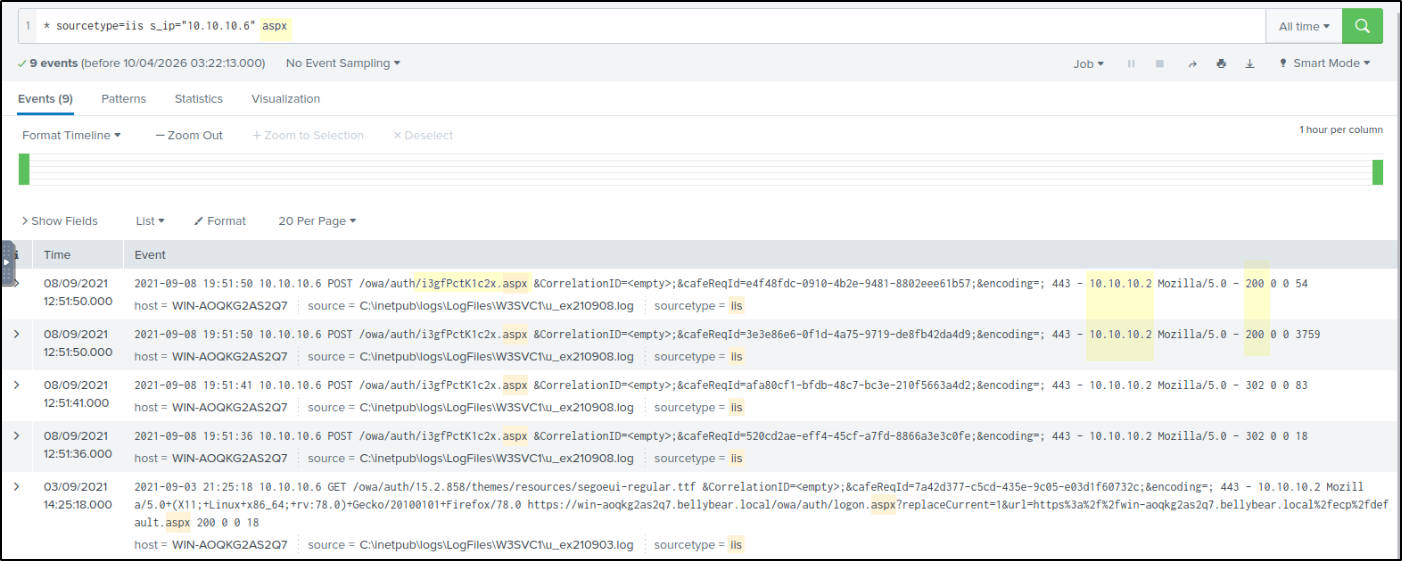Export results with the download icon
The width and height of the screenshot is (1402, 561).
tap(1250, 64)
